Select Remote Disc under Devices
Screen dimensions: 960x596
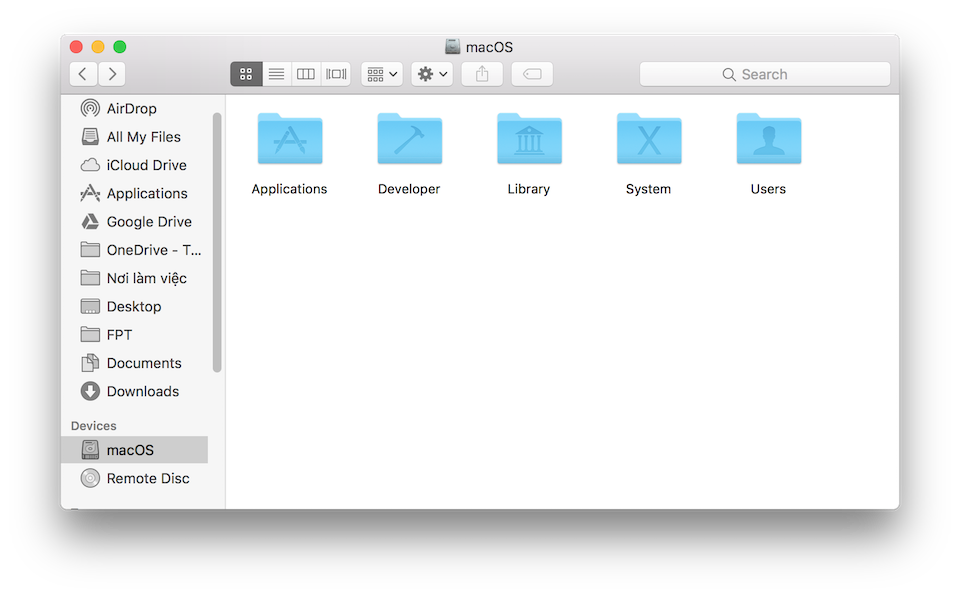click(147, 478)
